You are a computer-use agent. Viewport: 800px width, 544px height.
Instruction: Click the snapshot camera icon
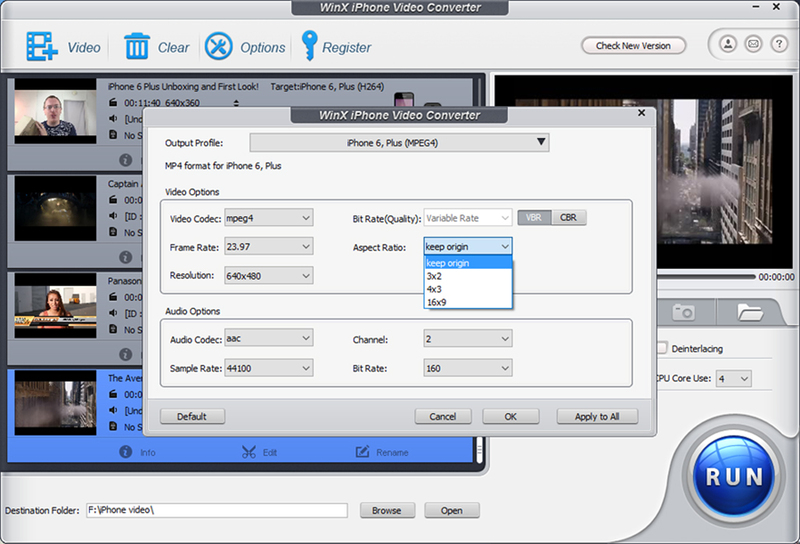click(684, 312)
